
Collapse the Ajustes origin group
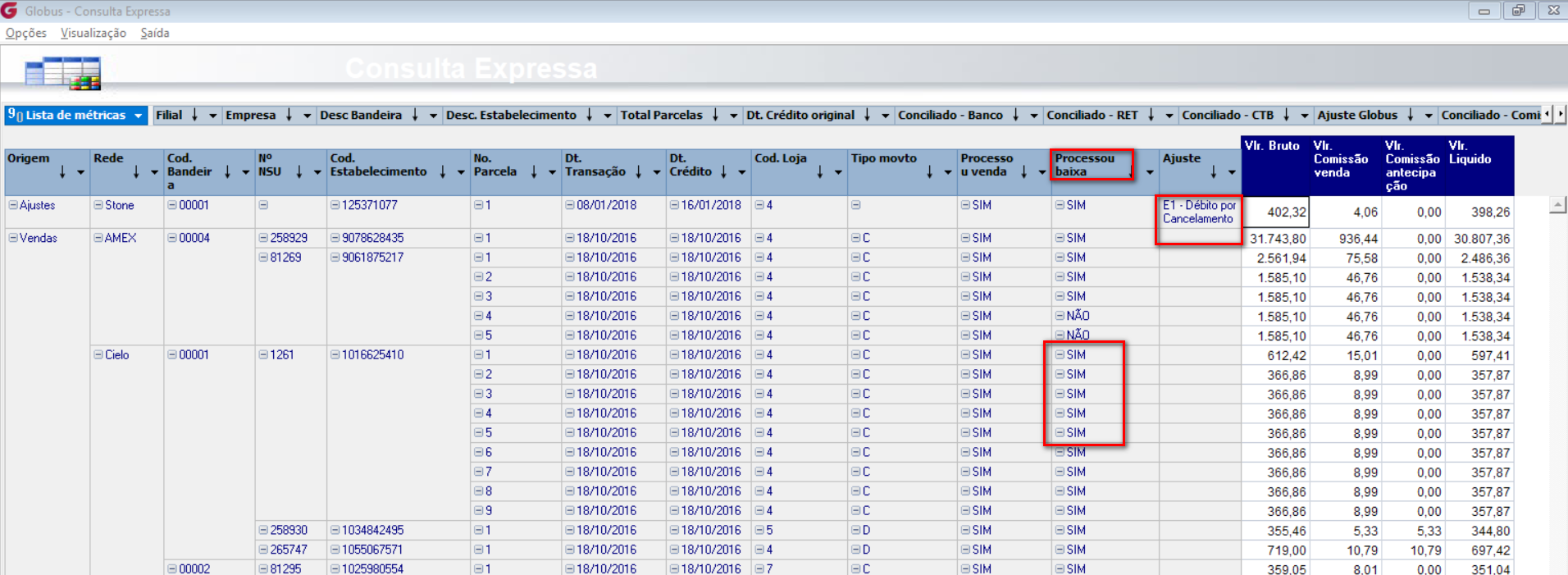pos(13,205)
